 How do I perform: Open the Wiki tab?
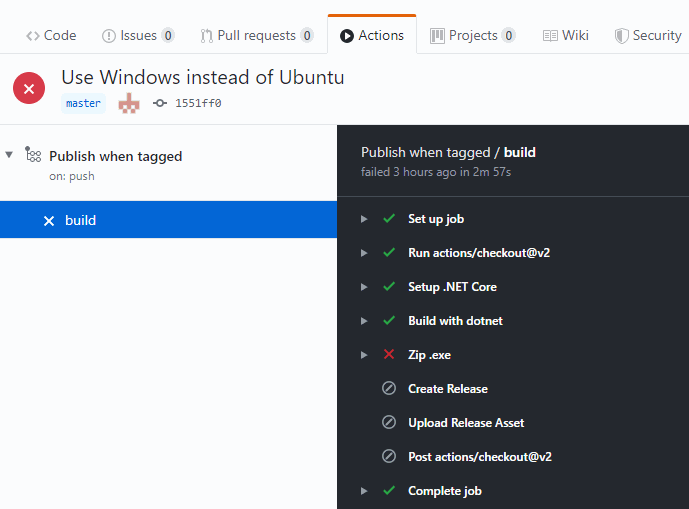[x=566, y=35]
